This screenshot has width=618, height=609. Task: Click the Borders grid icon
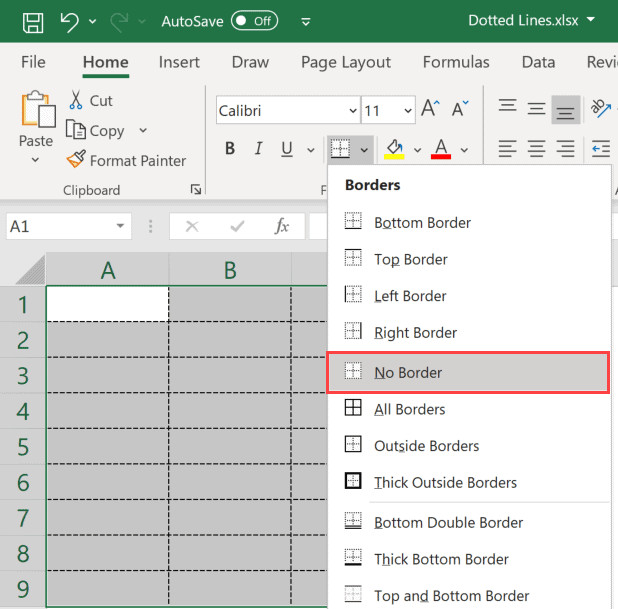pos(341,149)
